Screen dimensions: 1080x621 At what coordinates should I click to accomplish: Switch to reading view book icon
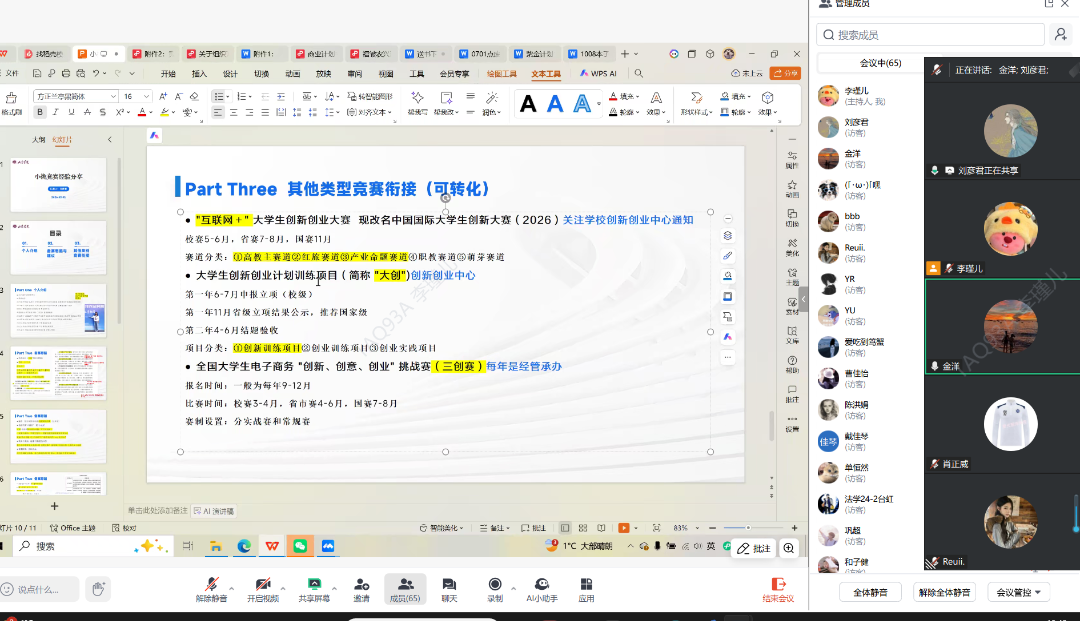pyautogui.click(x=601, y=528)
